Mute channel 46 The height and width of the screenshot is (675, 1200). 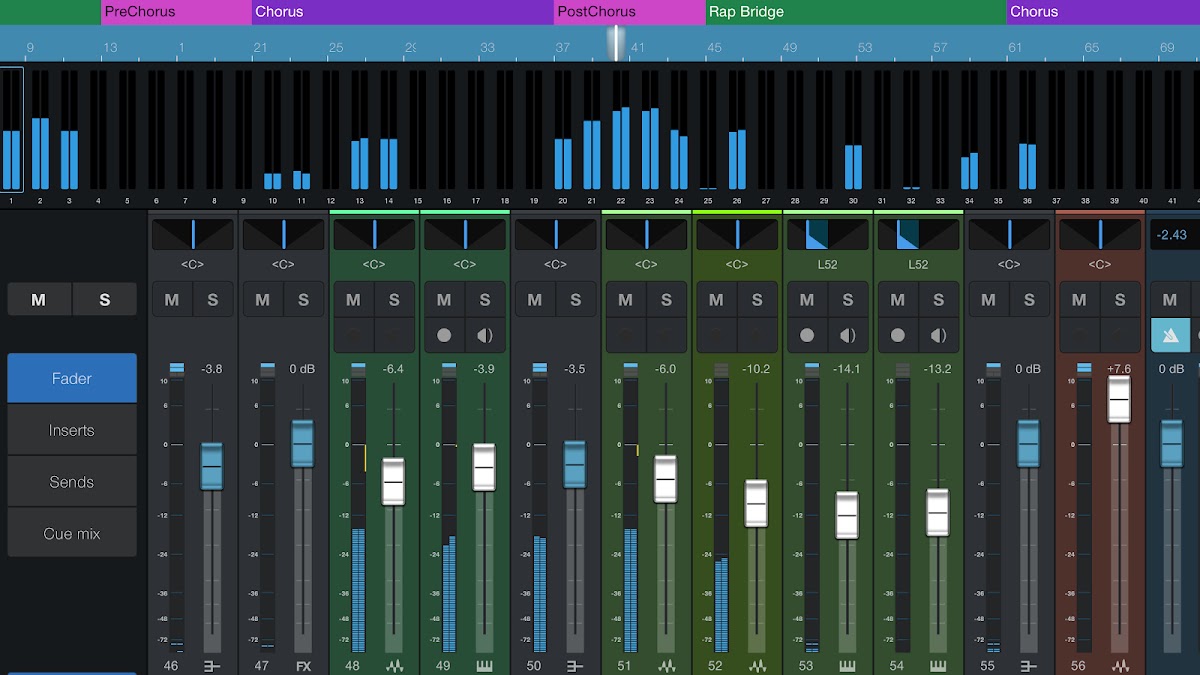coord(172,300)
